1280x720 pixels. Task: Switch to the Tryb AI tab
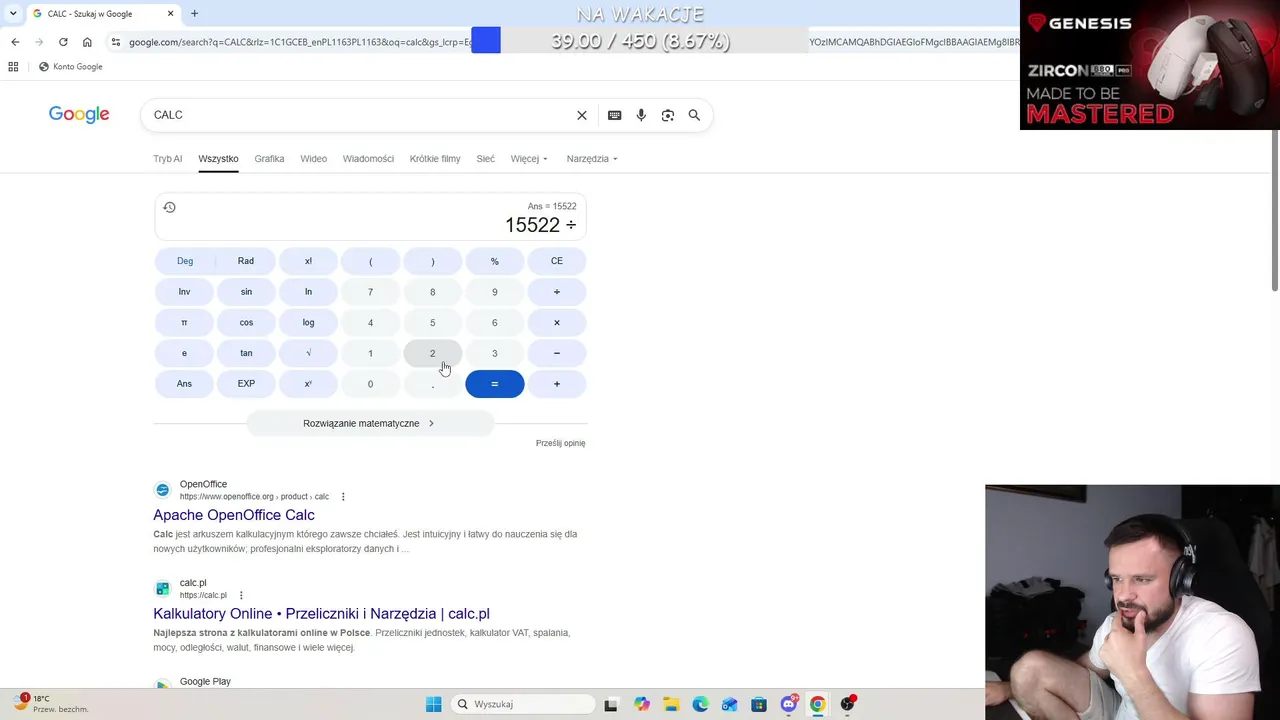(x=168, y=159)
